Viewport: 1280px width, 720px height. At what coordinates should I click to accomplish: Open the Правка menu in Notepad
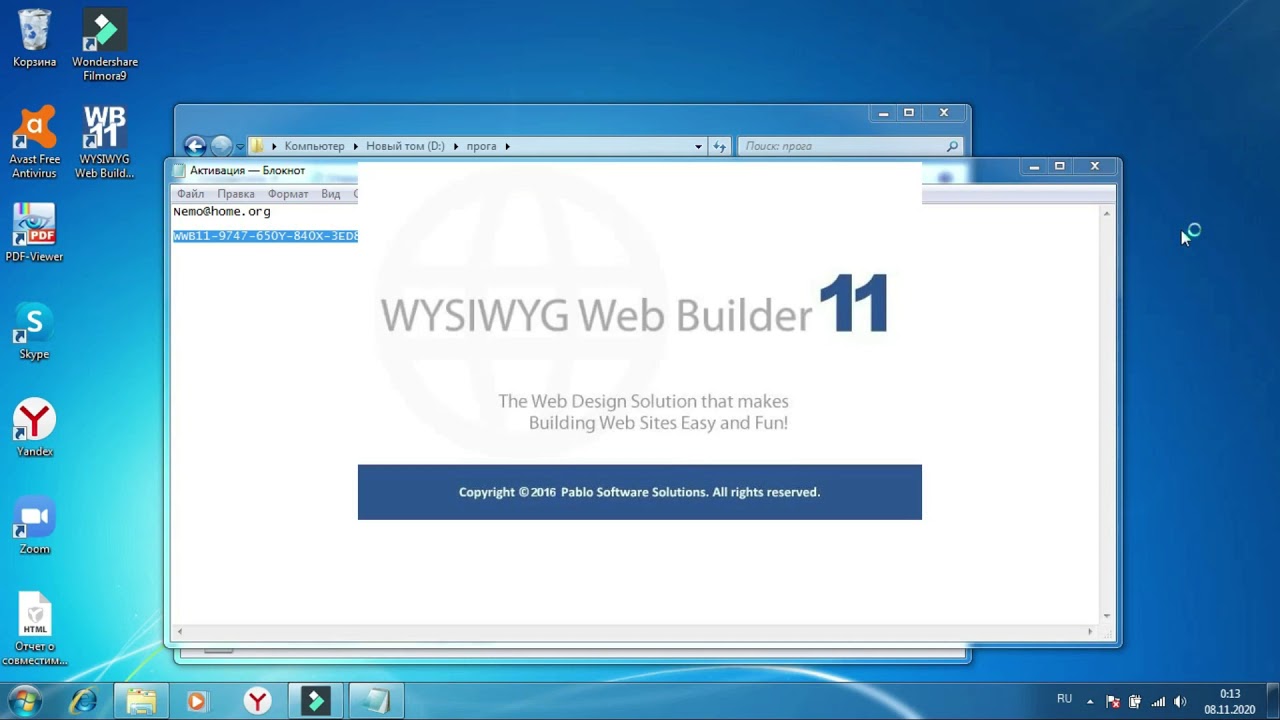236,194
